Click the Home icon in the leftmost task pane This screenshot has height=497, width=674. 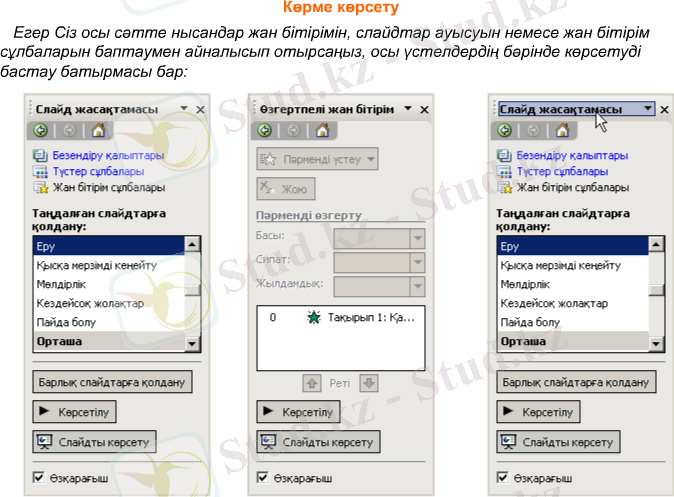tap(97, 130)
